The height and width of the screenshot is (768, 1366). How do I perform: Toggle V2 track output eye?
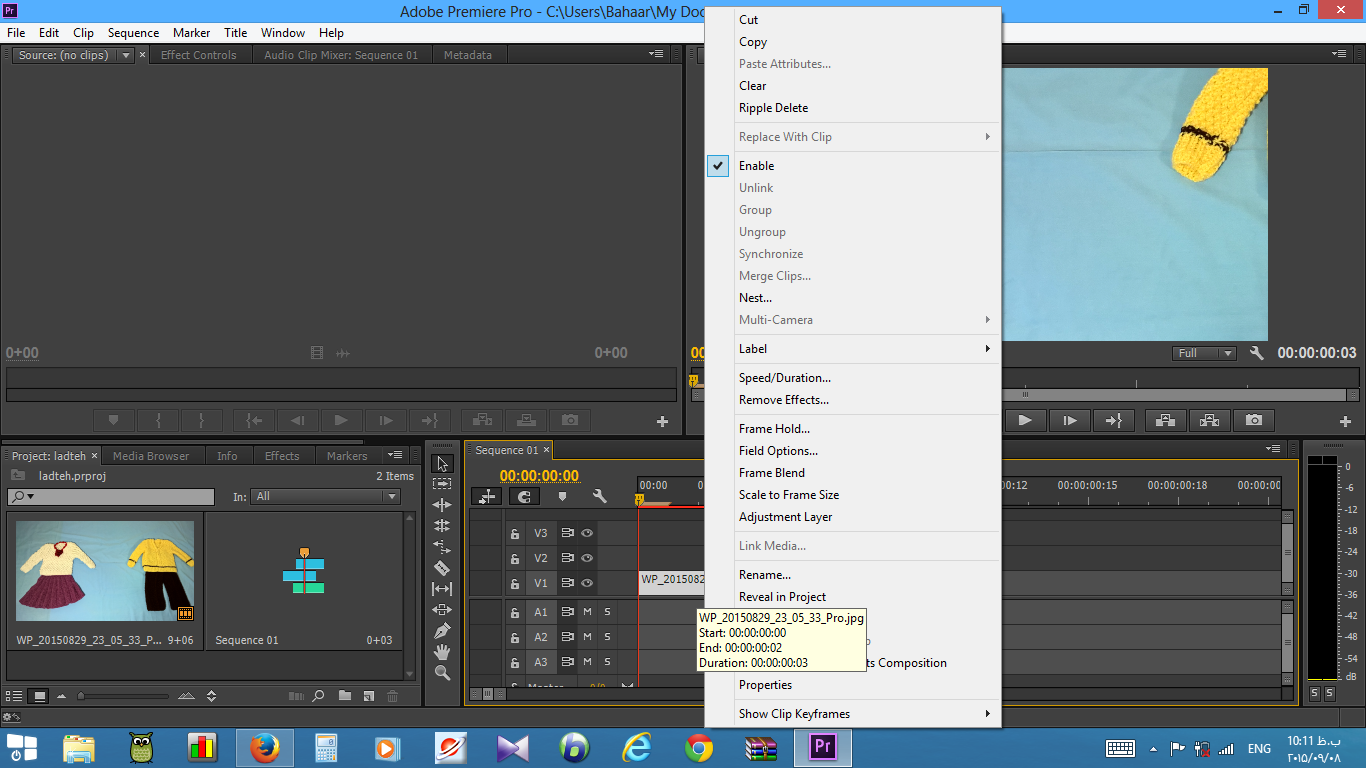click(x=587, y=558)
